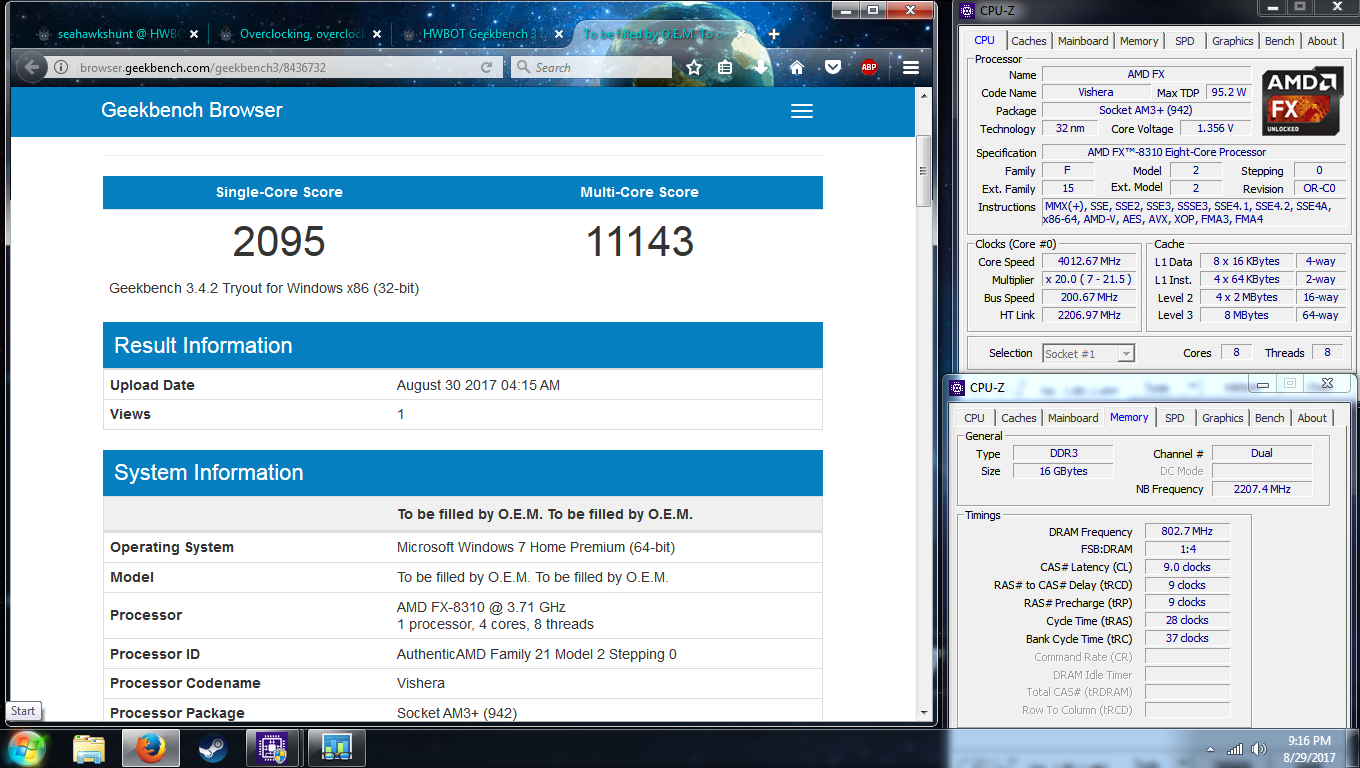The width and height of the screenshot is (1360, 768).
Task: Show site information icon in address bar
Action: coord(62,68)
